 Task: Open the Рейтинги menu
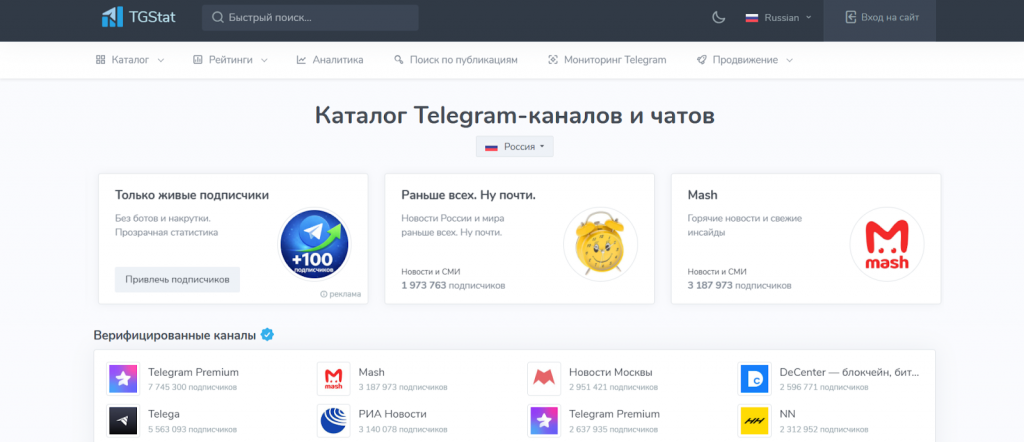coord(231,60)
